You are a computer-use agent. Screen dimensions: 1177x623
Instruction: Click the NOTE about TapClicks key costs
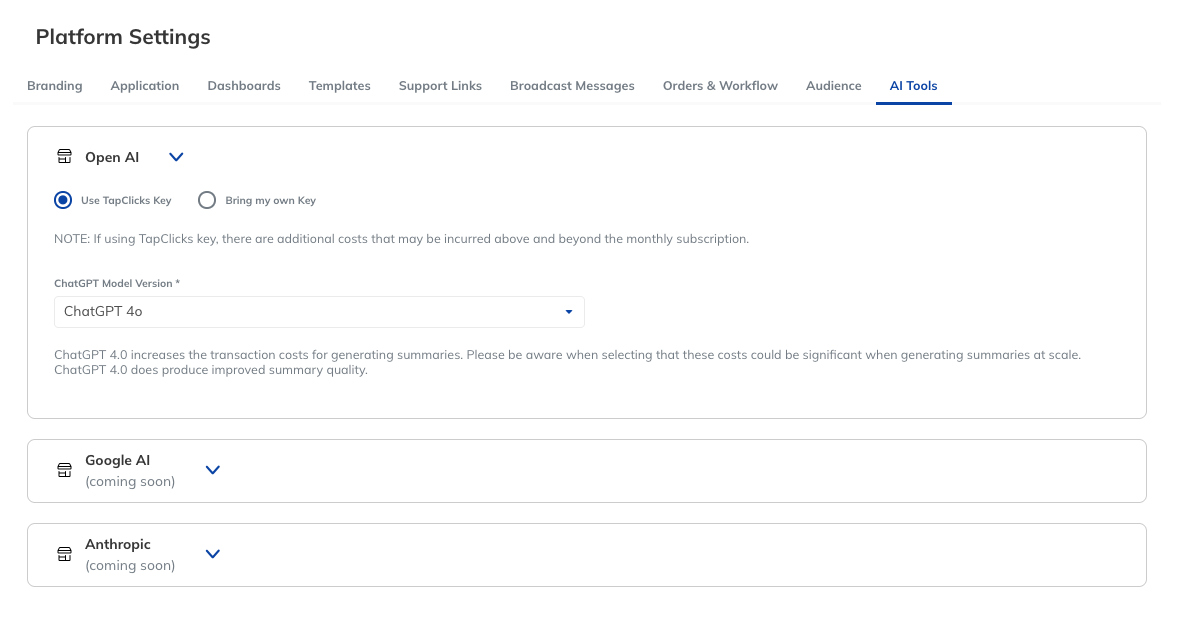point(402,239)
